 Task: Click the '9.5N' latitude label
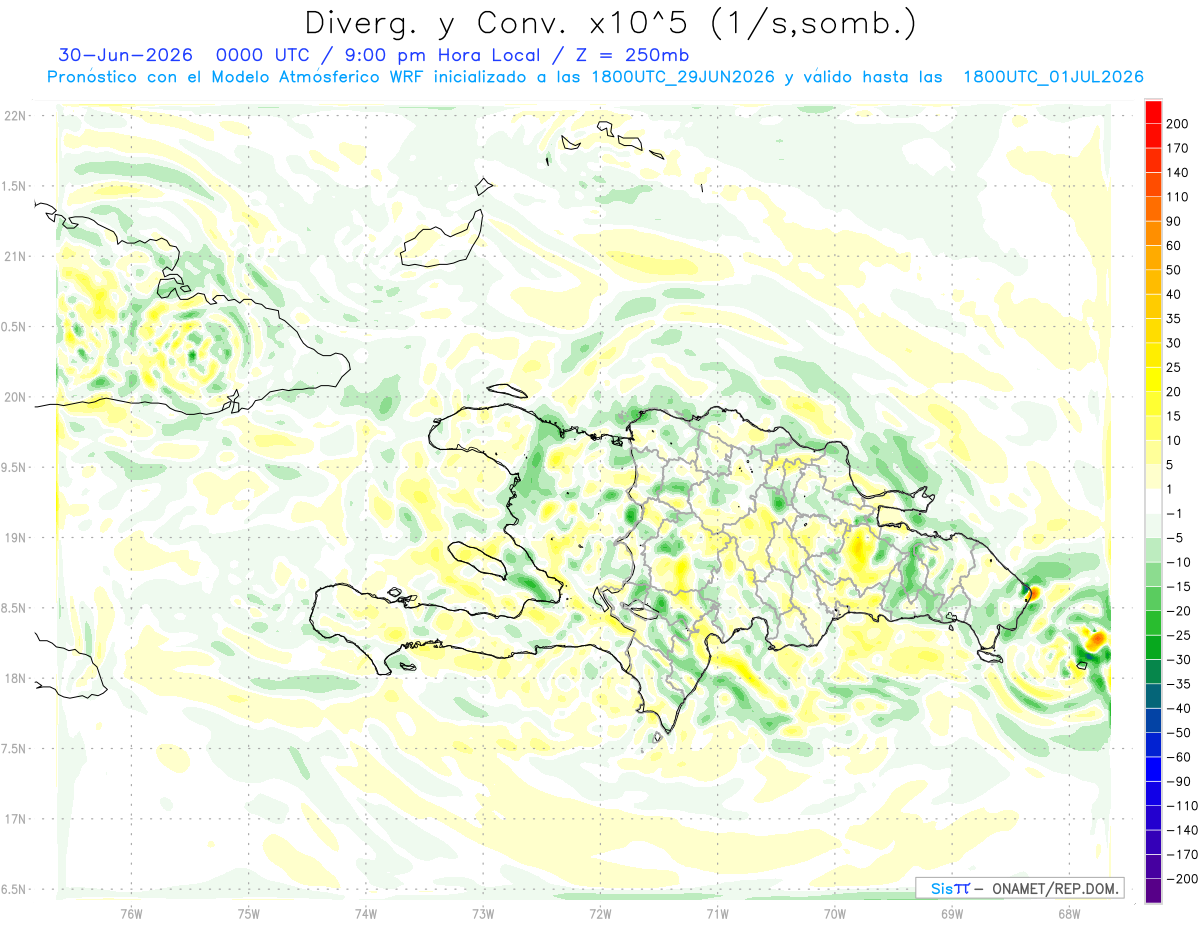tap(14, 468)
